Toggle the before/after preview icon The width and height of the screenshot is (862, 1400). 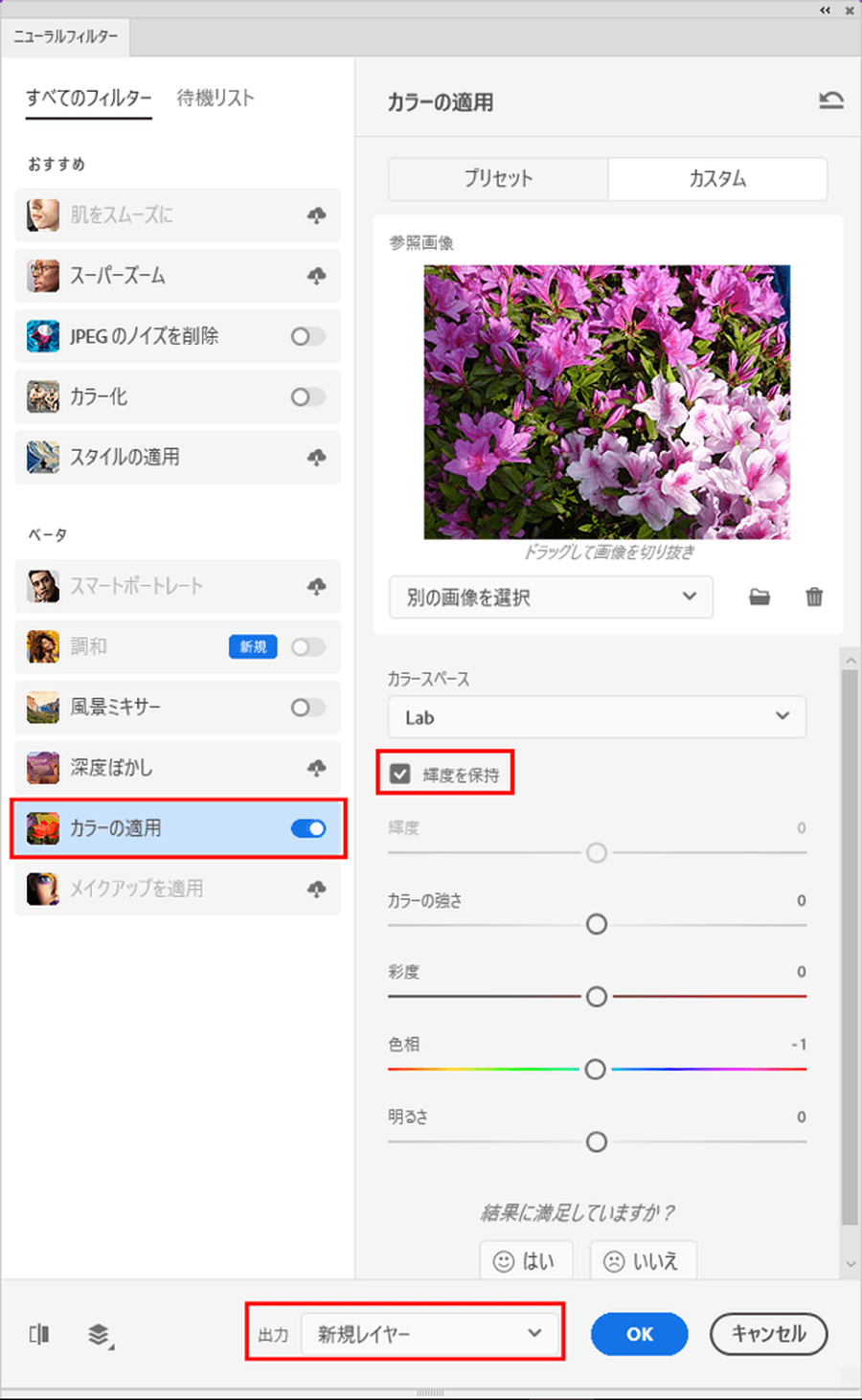tap(39, 1334)
